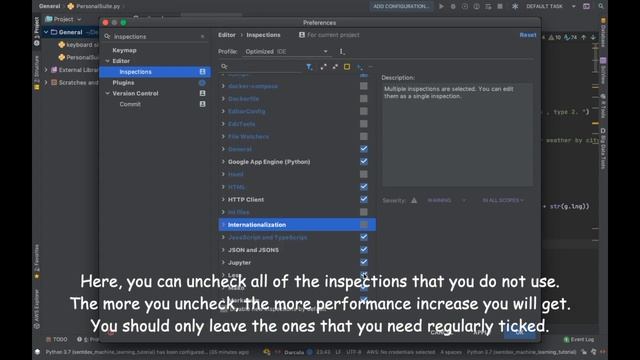Select Plugins in the Preferences sidebar
Image resolution: width=640 pixels, height=360 pixels.
tap(123, 82)
